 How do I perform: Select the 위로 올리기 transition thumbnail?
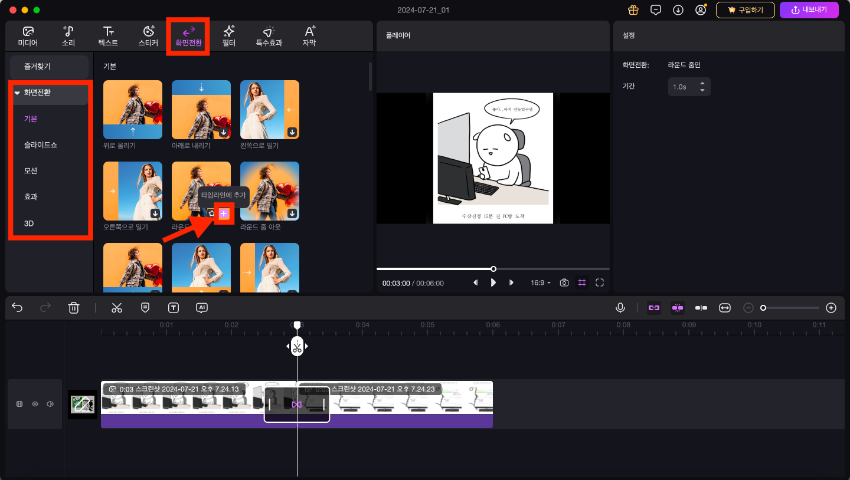(x=133, y=109)
